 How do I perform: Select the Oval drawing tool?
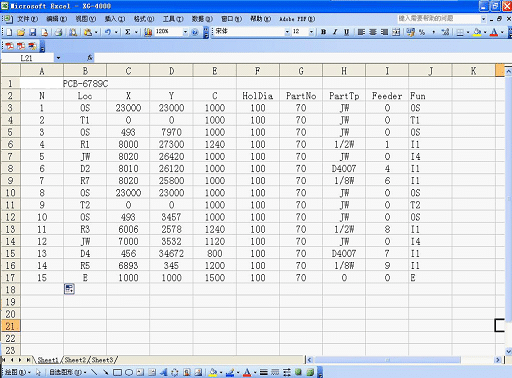[129, 372]
